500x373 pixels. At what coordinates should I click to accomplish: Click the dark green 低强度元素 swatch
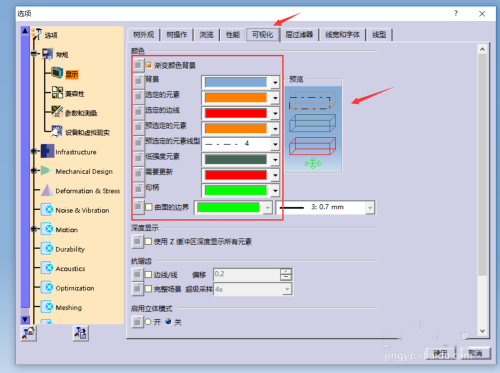coord(236,160)
